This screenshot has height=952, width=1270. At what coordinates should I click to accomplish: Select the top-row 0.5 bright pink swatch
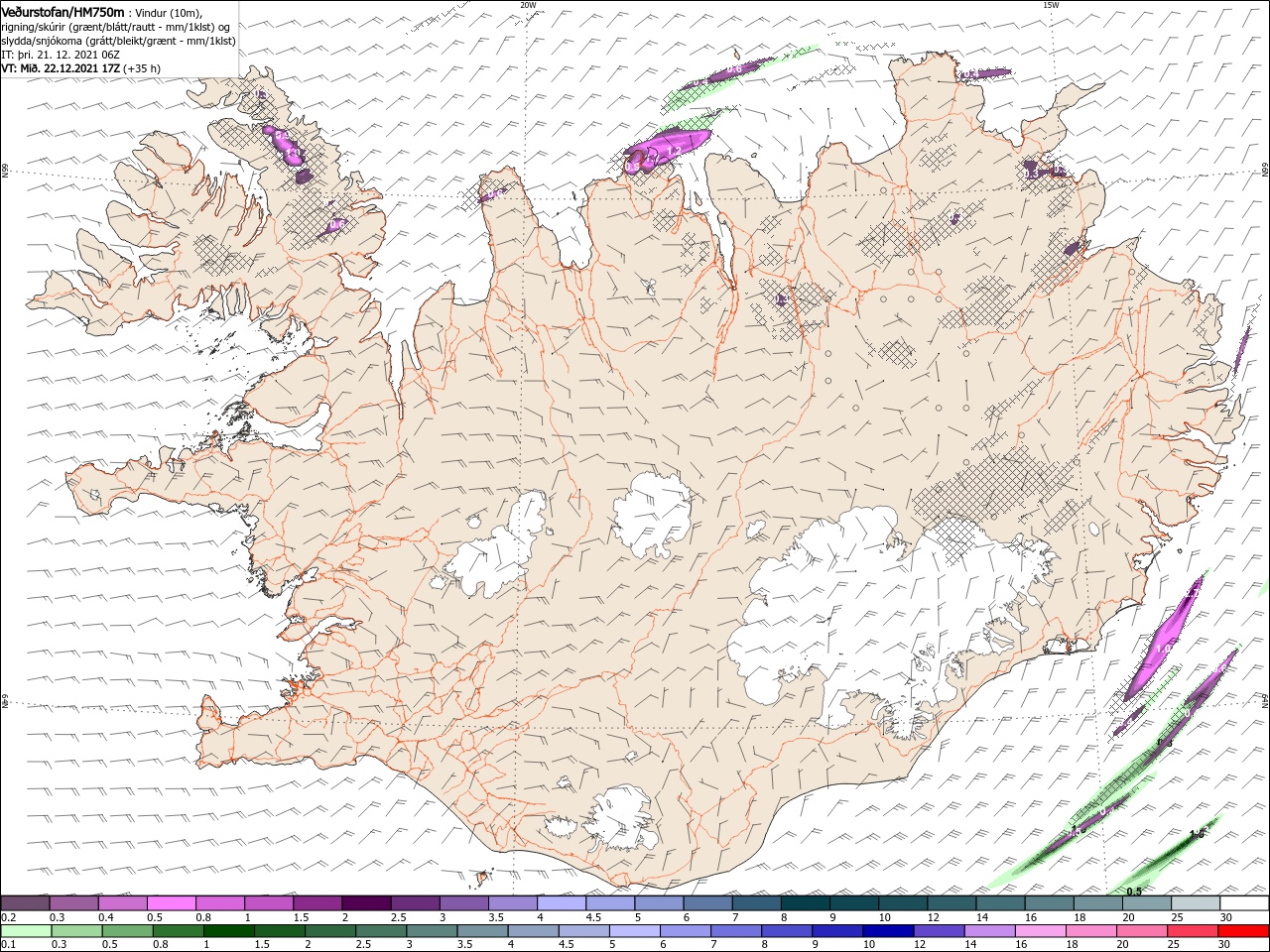coord(172,903)
